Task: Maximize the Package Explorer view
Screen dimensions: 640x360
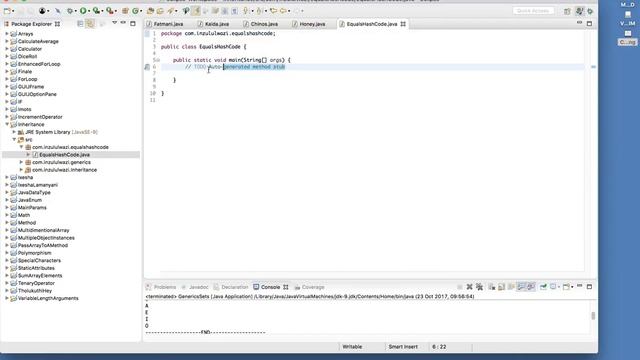Action: [133, 24]
